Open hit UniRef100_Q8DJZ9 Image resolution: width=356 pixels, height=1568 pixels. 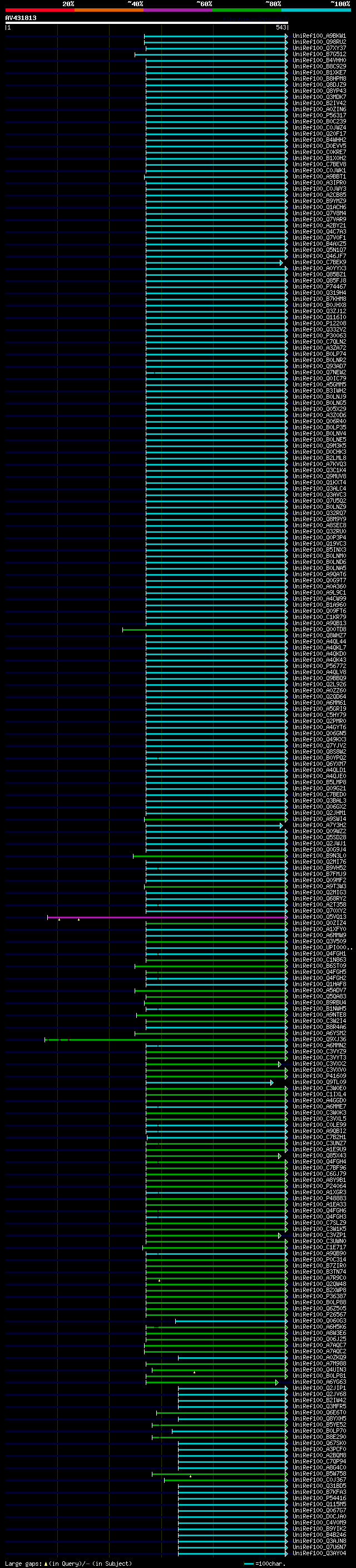pos(319,85)
